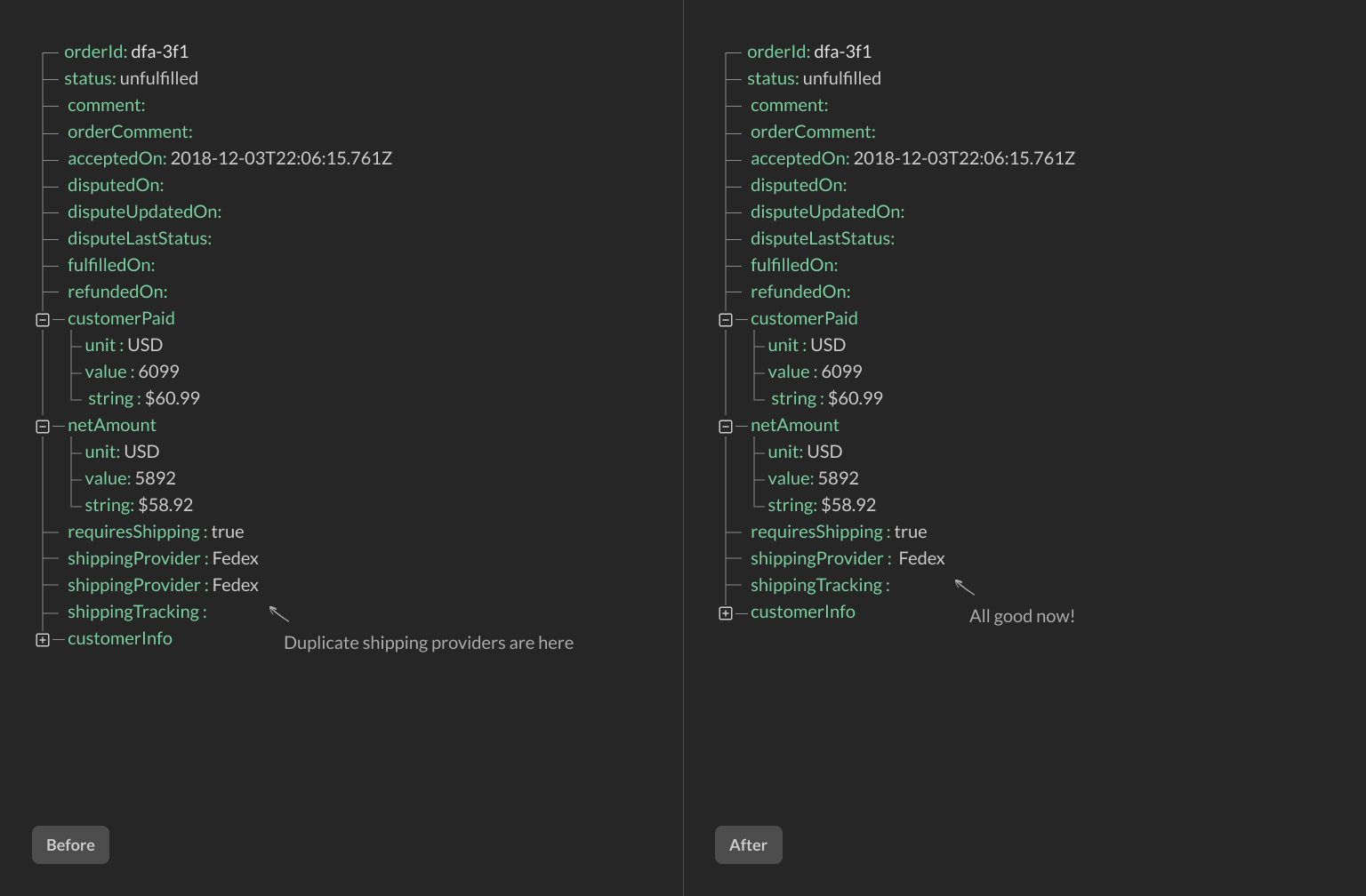Collapse the netAmount node in Before panel
The image size is (1366, 896).
42,425
